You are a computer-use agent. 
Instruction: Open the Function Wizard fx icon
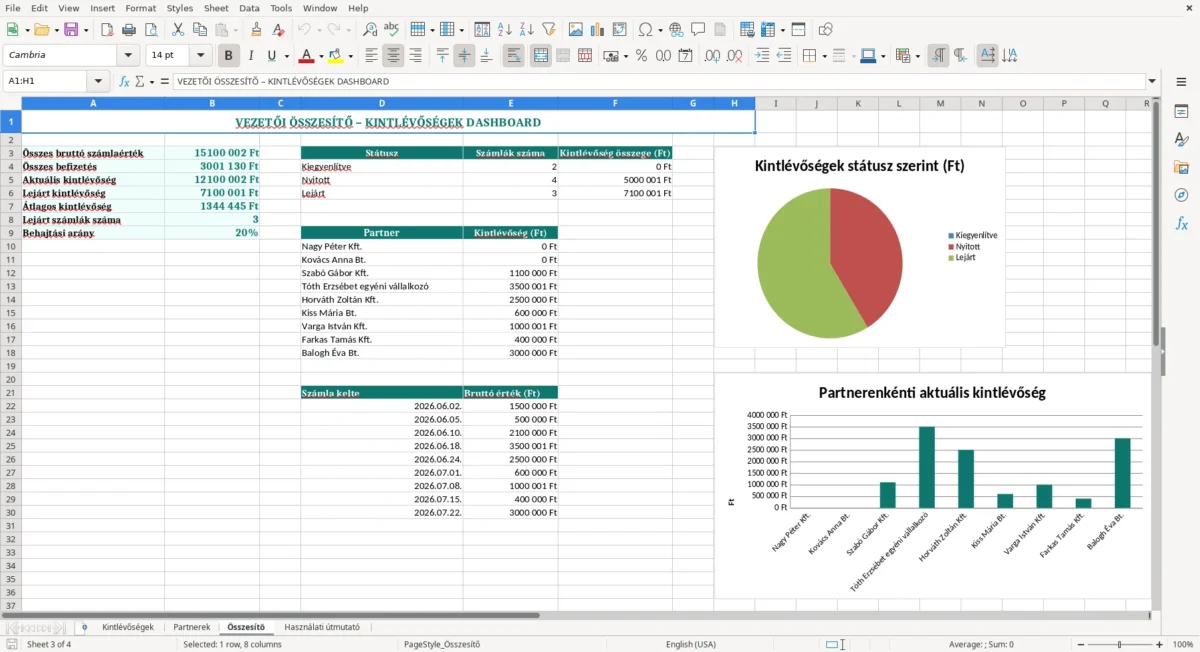124,81
